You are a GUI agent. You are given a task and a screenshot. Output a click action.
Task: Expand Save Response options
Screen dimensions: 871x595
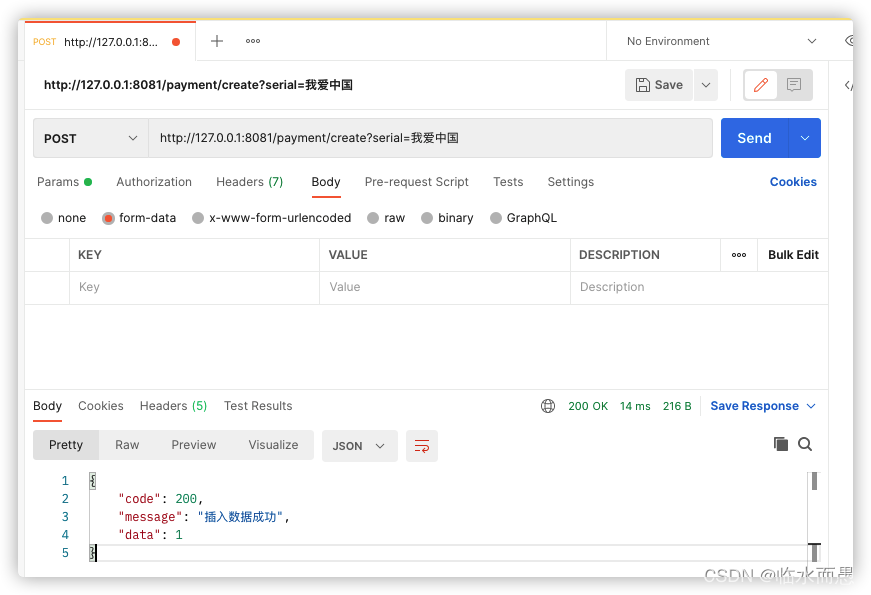(x=812, y=406)
